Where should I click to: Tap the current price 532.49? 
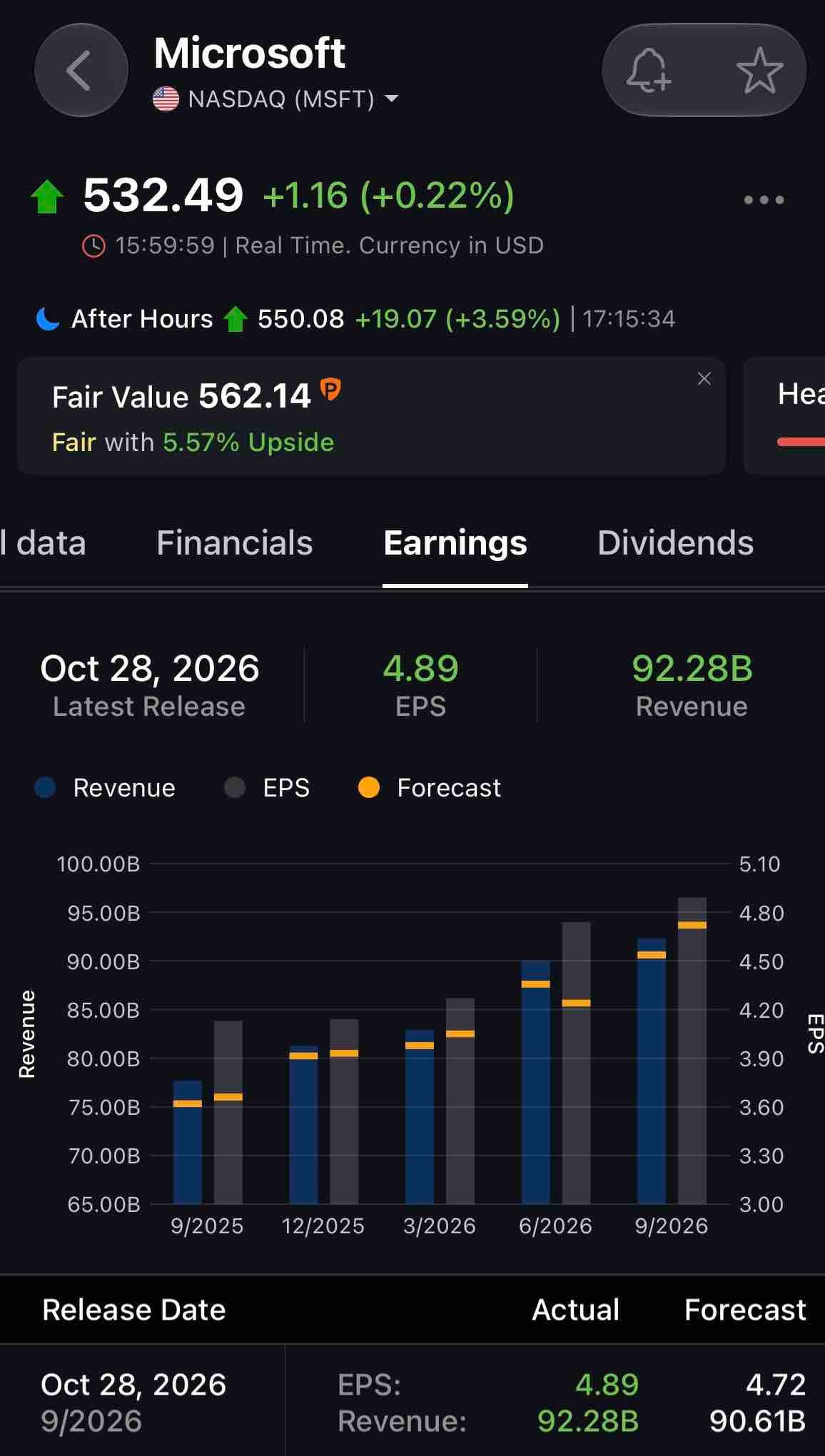[x=163, y=195]
